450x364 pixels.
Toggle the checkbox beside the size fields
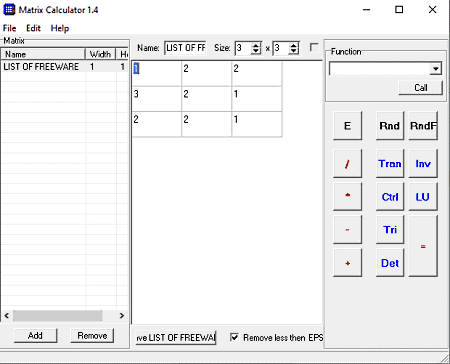(314, 47)
